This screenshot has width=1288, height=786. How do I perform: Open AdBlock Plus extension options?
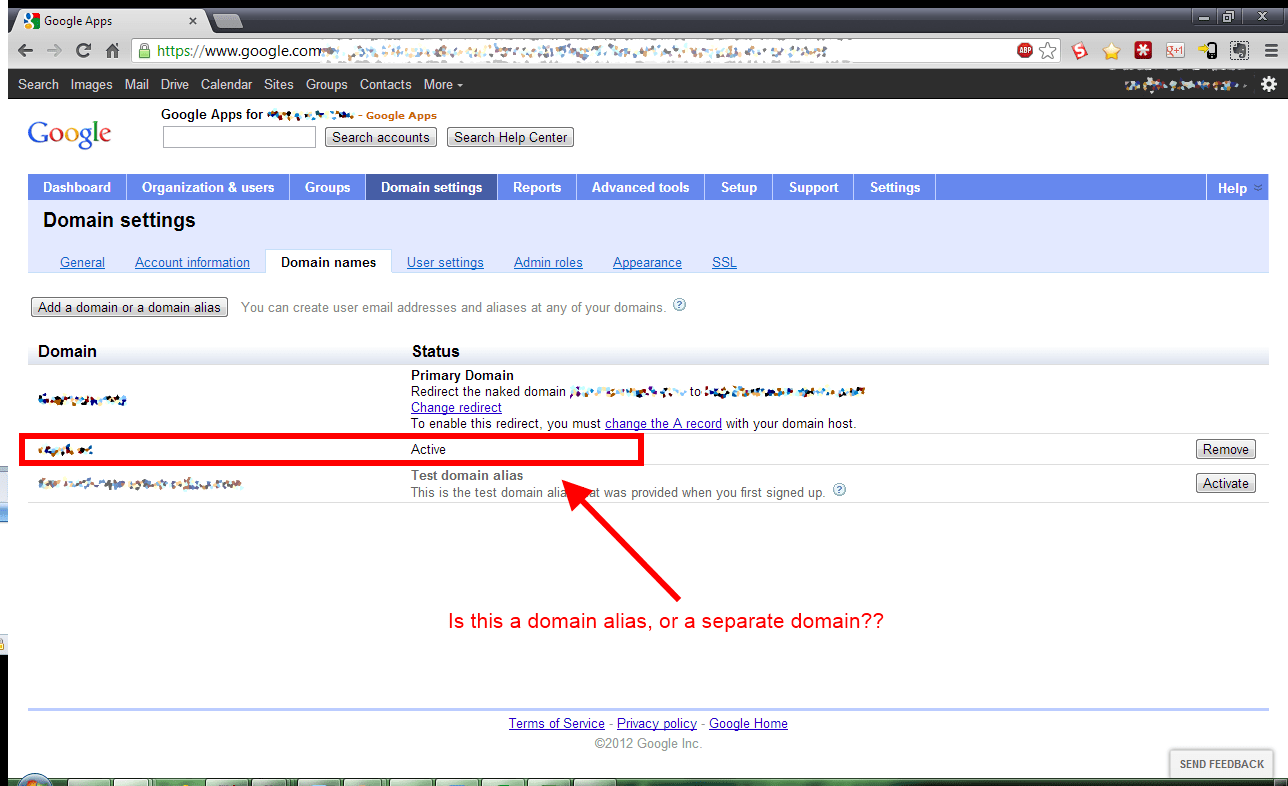1025,50
